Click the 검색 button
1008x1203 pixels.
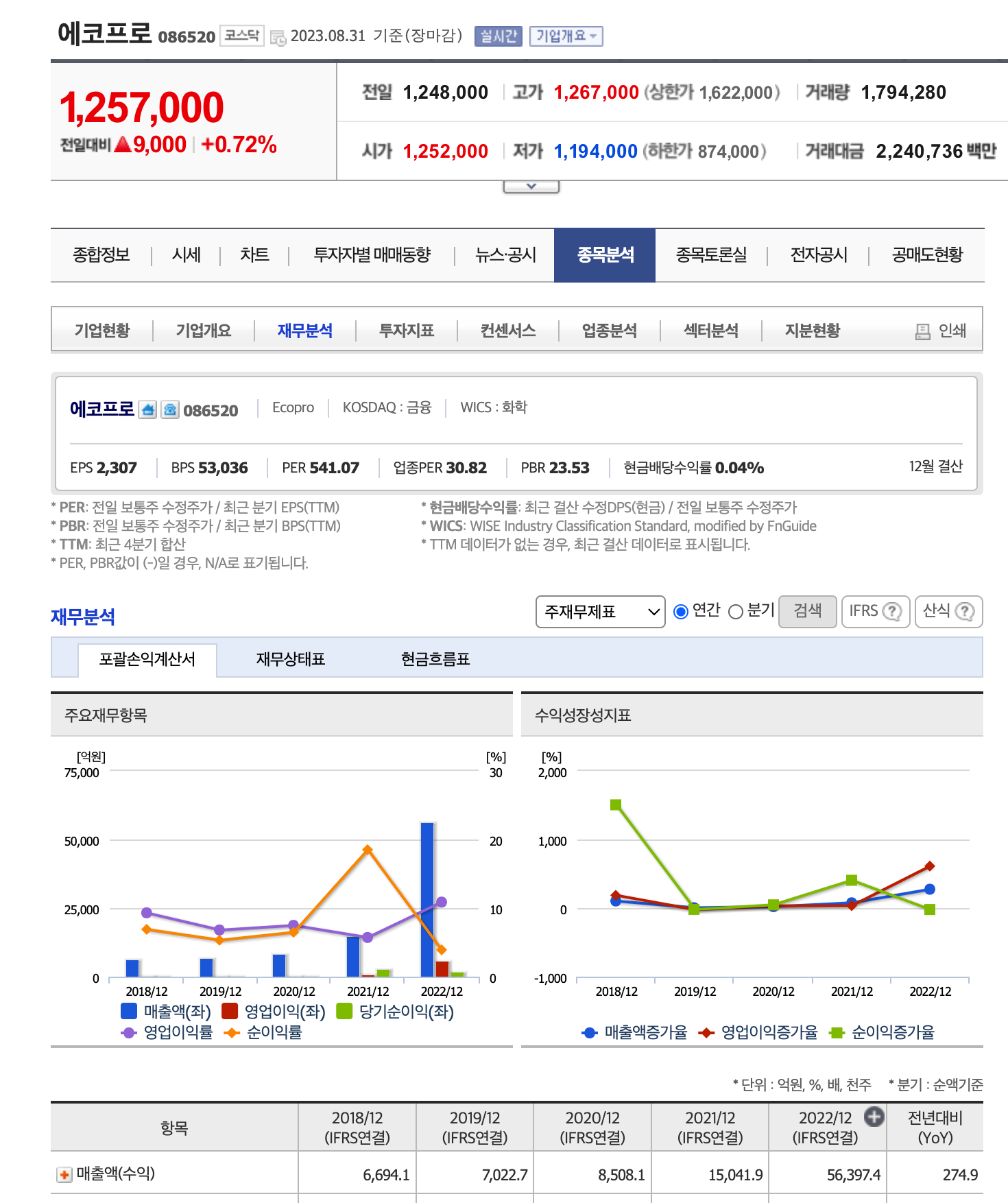point(808,610)
